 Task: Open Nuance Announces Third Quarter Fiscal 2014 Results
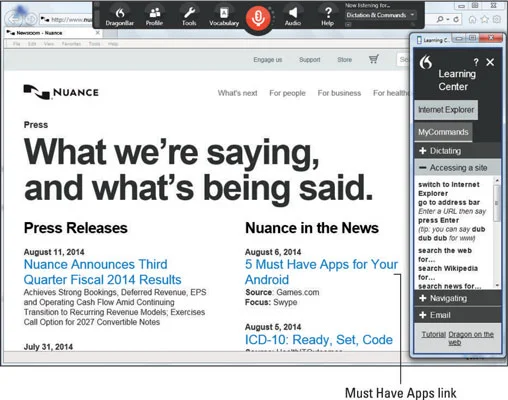click(103, 272)
